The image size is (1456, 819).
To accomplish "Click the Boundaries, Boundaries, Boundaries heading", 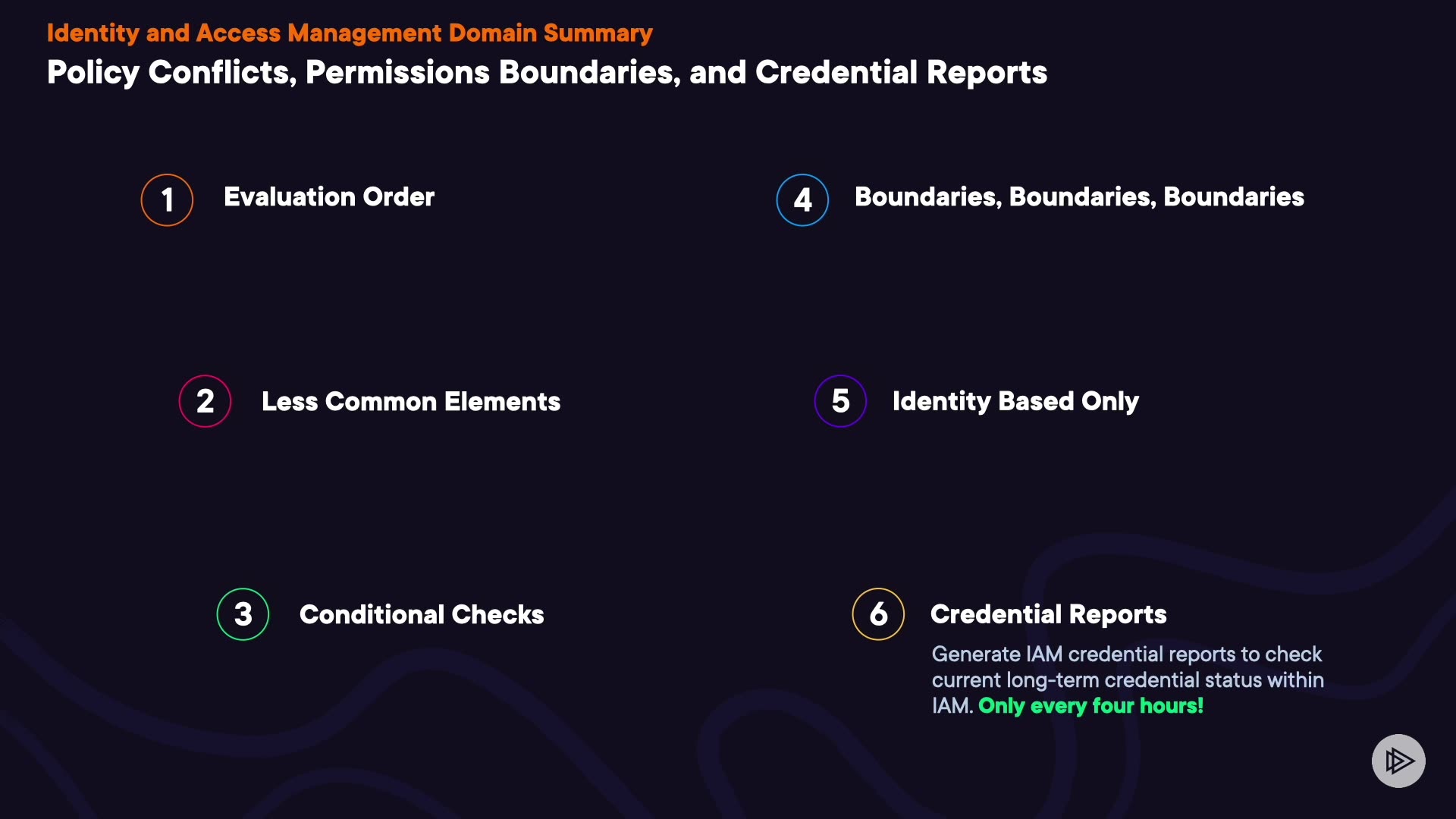I will (x=1079, y=197).
